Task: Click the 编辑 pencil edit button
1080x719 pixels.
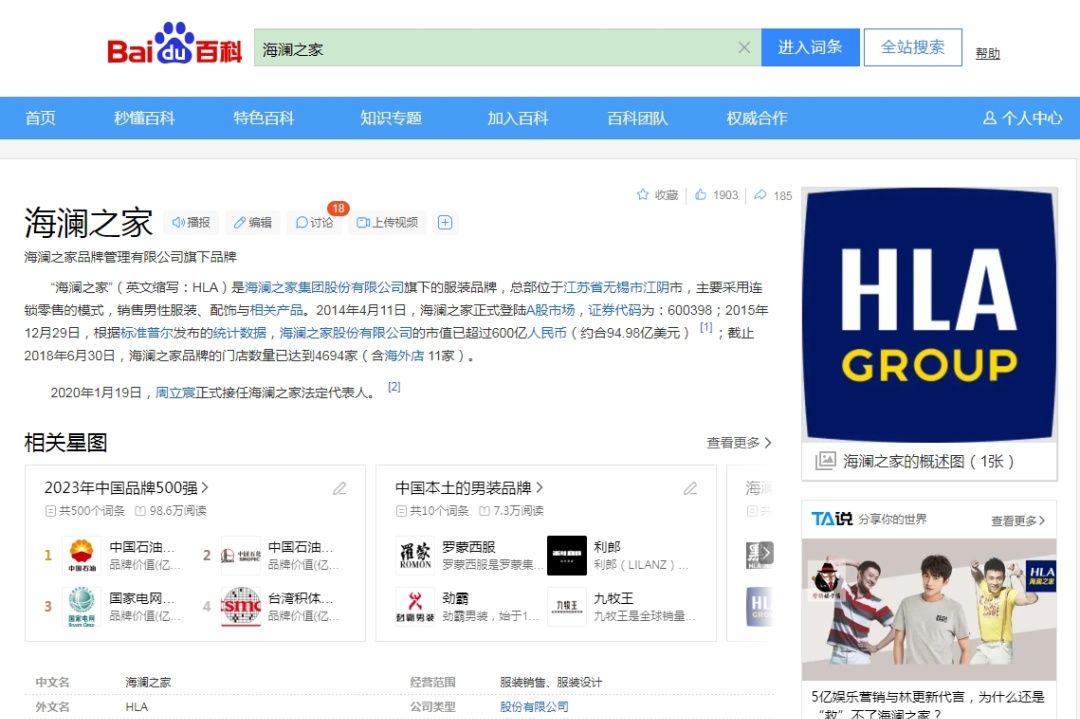Action: [253, 222]
